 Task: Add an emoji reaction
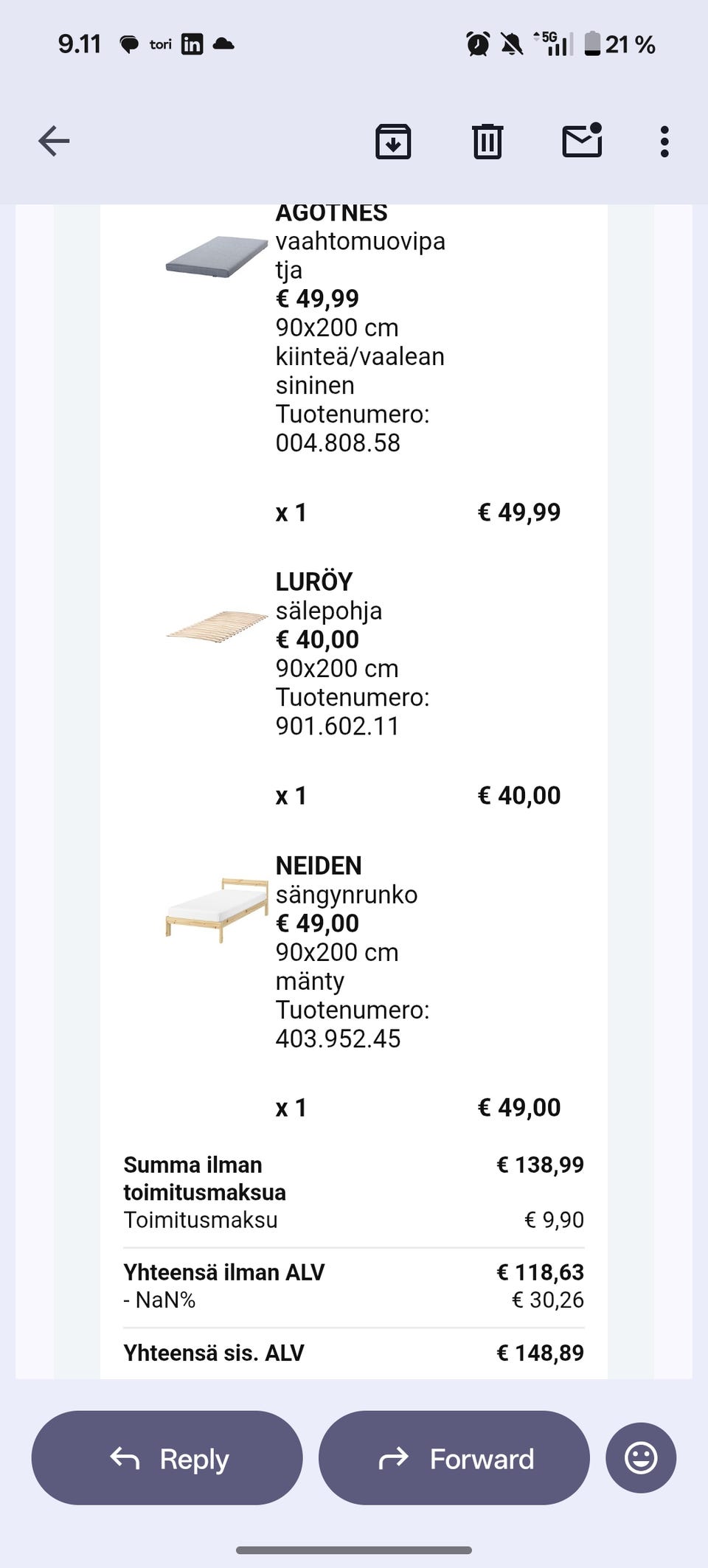(x=640, y=1458)
